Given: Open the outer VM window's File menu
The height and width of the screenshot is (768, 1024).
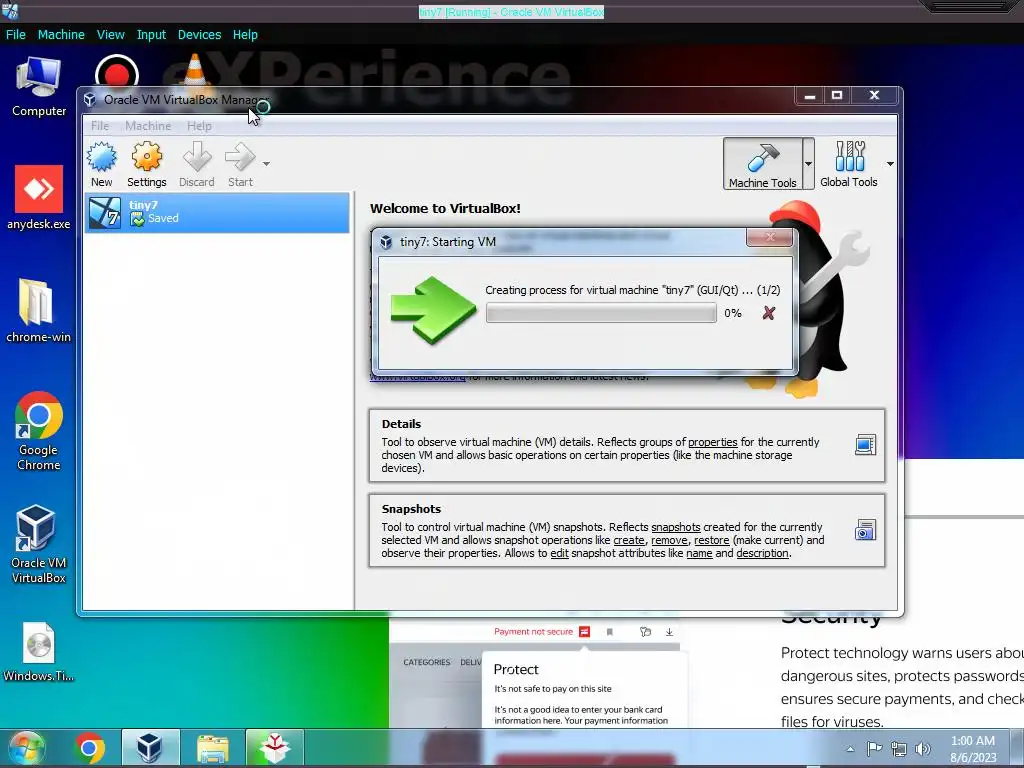Looking at the screenshot, I should [x=16, y=35].
